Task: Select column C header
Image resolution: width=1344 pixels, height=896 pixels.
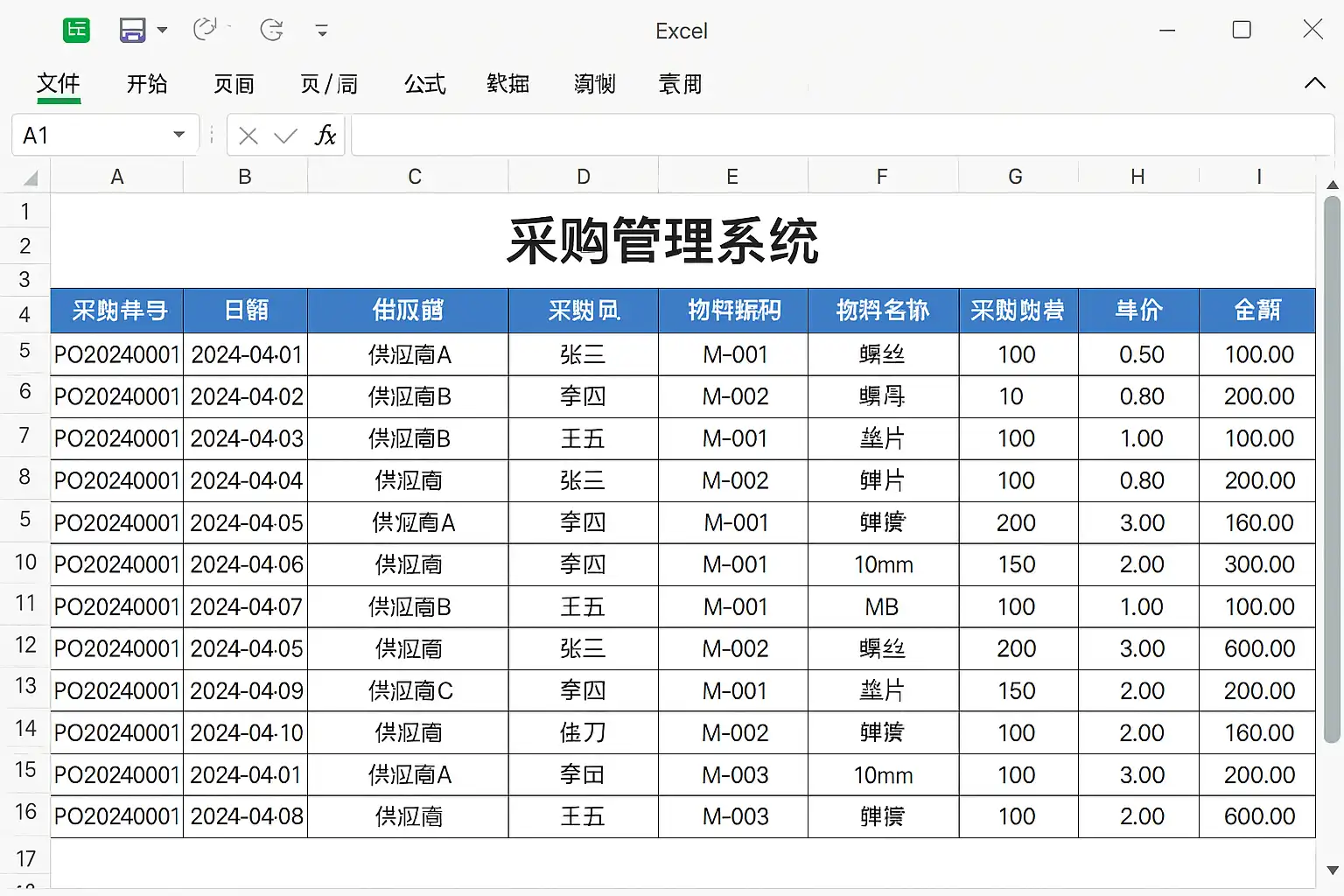Action: 415,177
